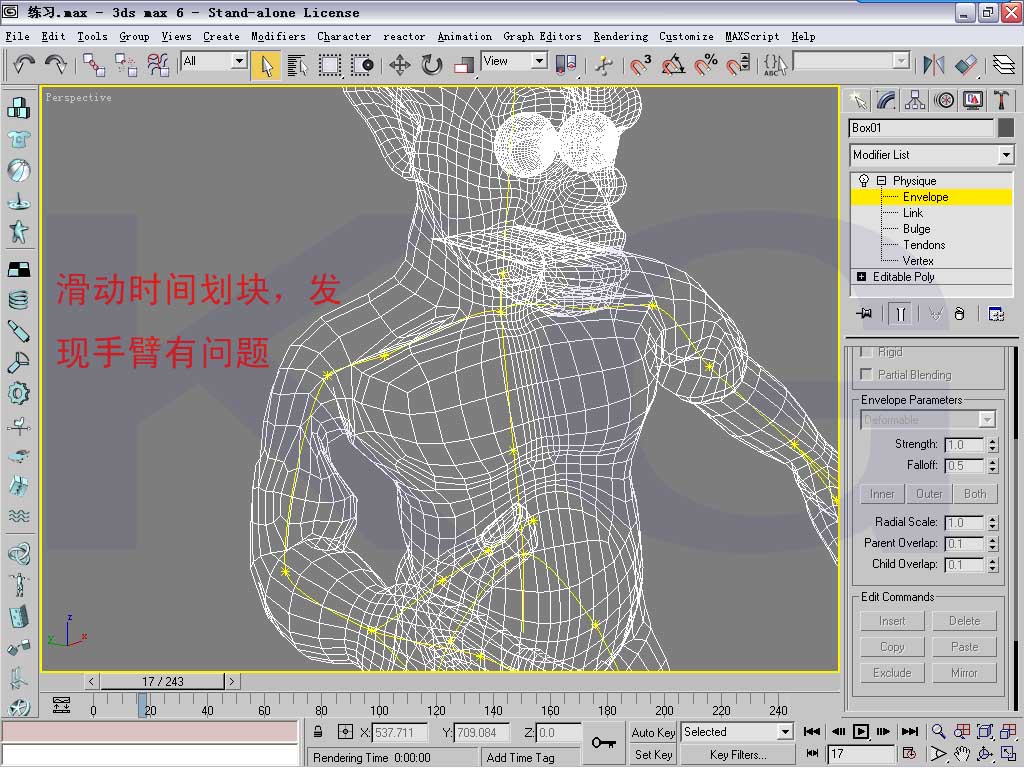Open the Modifiers menu
Image resolution: width=1024 pixels, height=768 pixels.
point(278,37)
